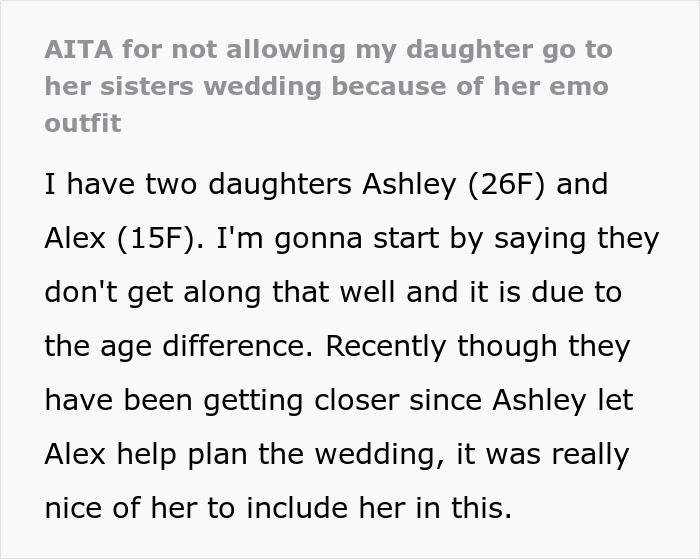The width and height of the screenshot is (700, 559).
Task: Click the word 'saying' in the paragraph
Action: [540, 240]
